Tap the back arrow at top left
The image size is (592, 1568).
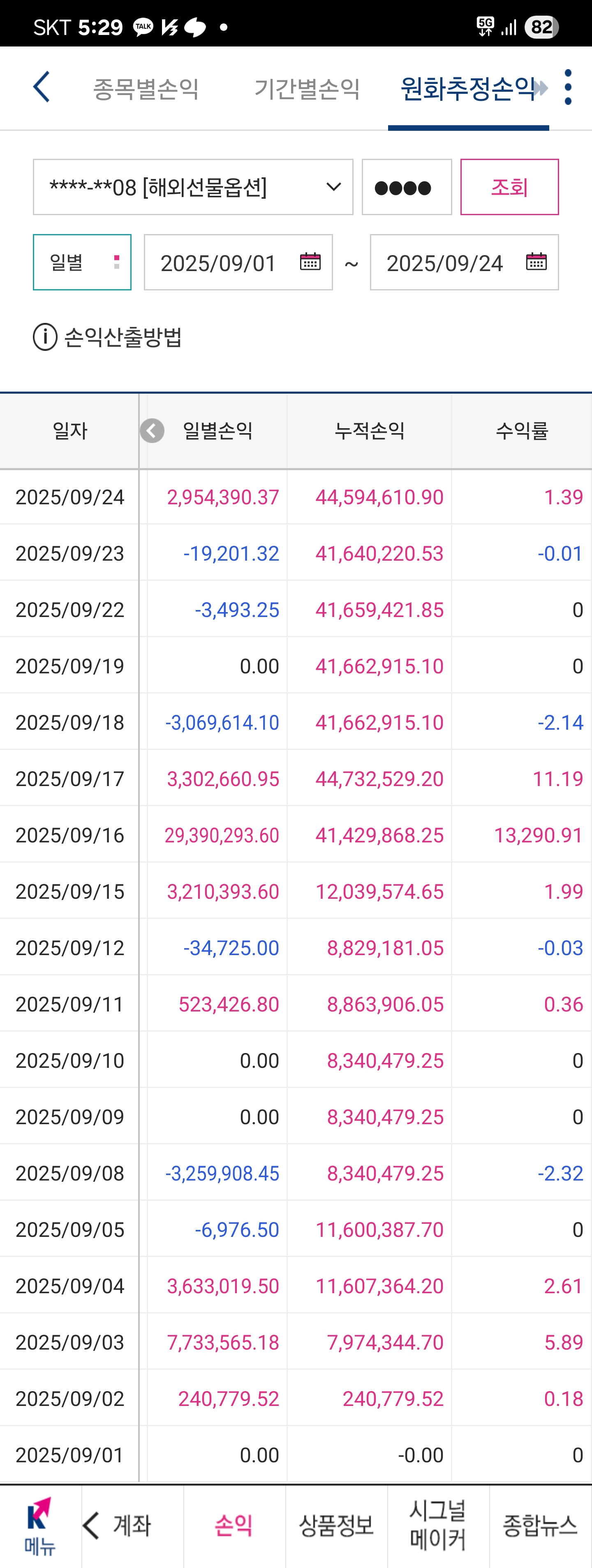(41, 87)
